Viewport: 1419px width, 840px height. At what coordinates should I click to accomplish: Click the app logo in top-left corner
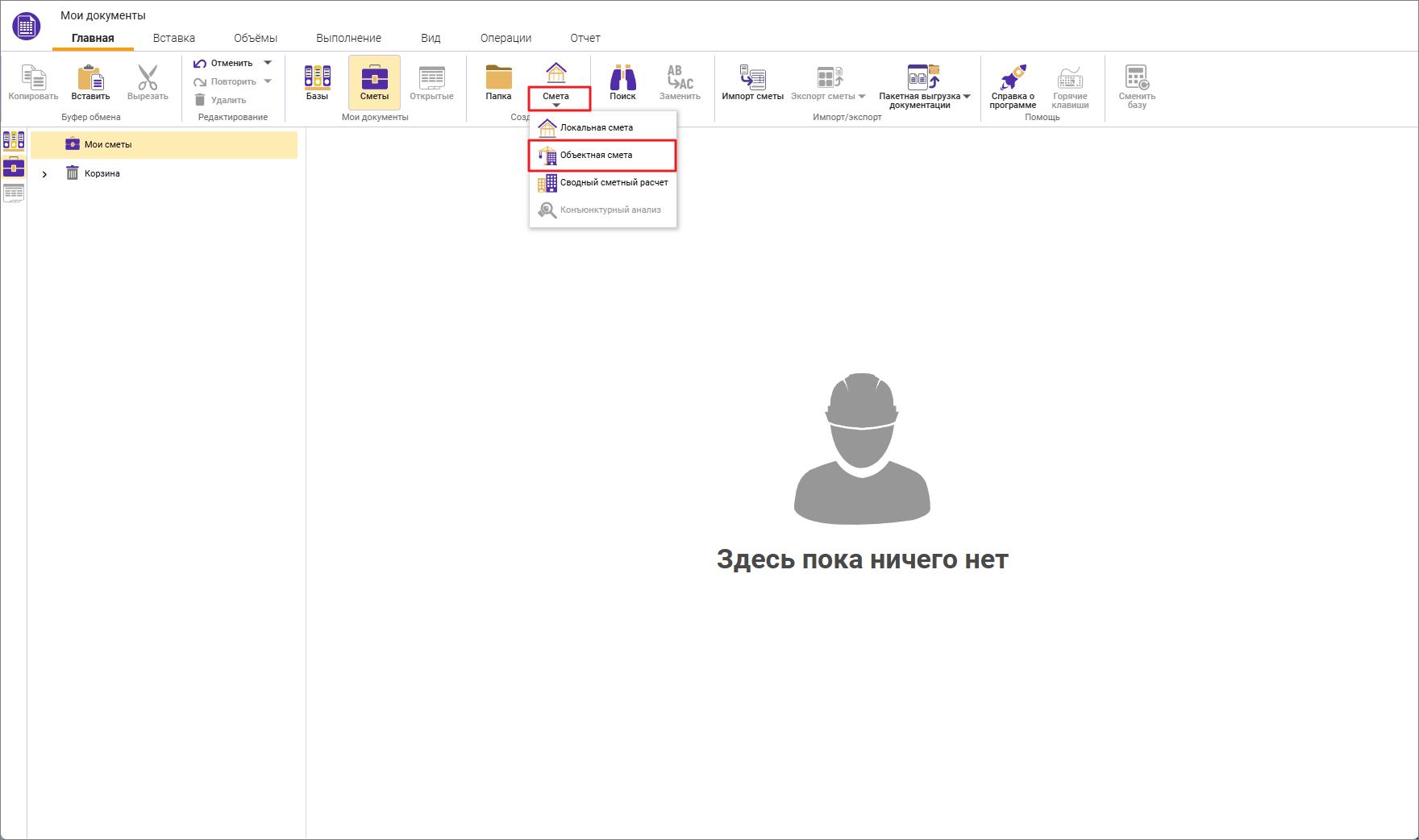click(27, 27)
